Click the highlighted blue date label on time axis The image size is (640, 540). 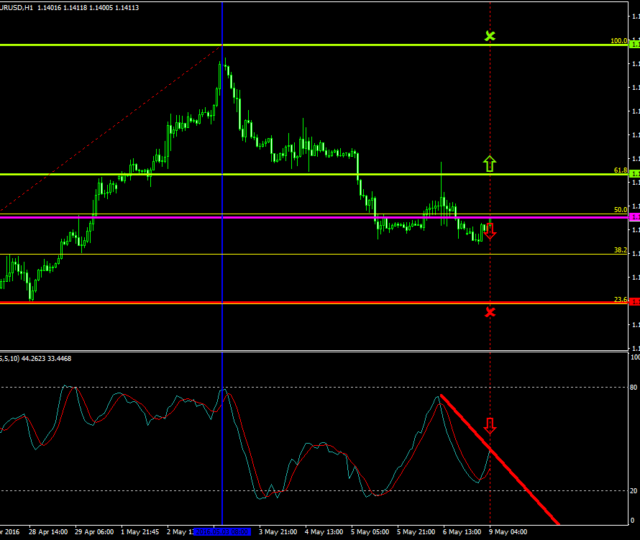point(222,532)
